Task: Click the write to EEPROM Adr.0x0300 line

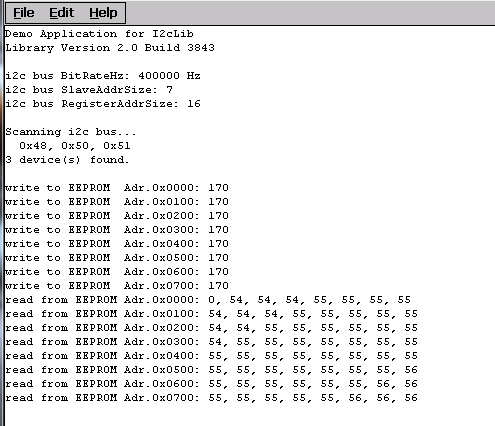Action: (117, 230)
